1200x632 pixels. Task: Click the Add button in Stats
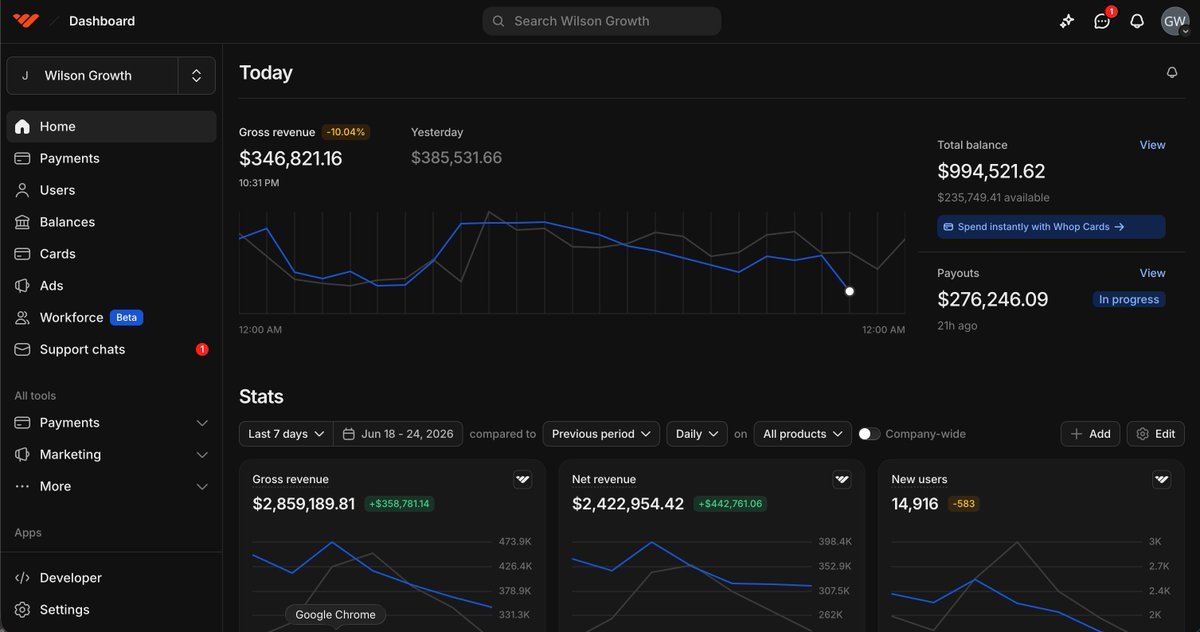click(1090, 434)
